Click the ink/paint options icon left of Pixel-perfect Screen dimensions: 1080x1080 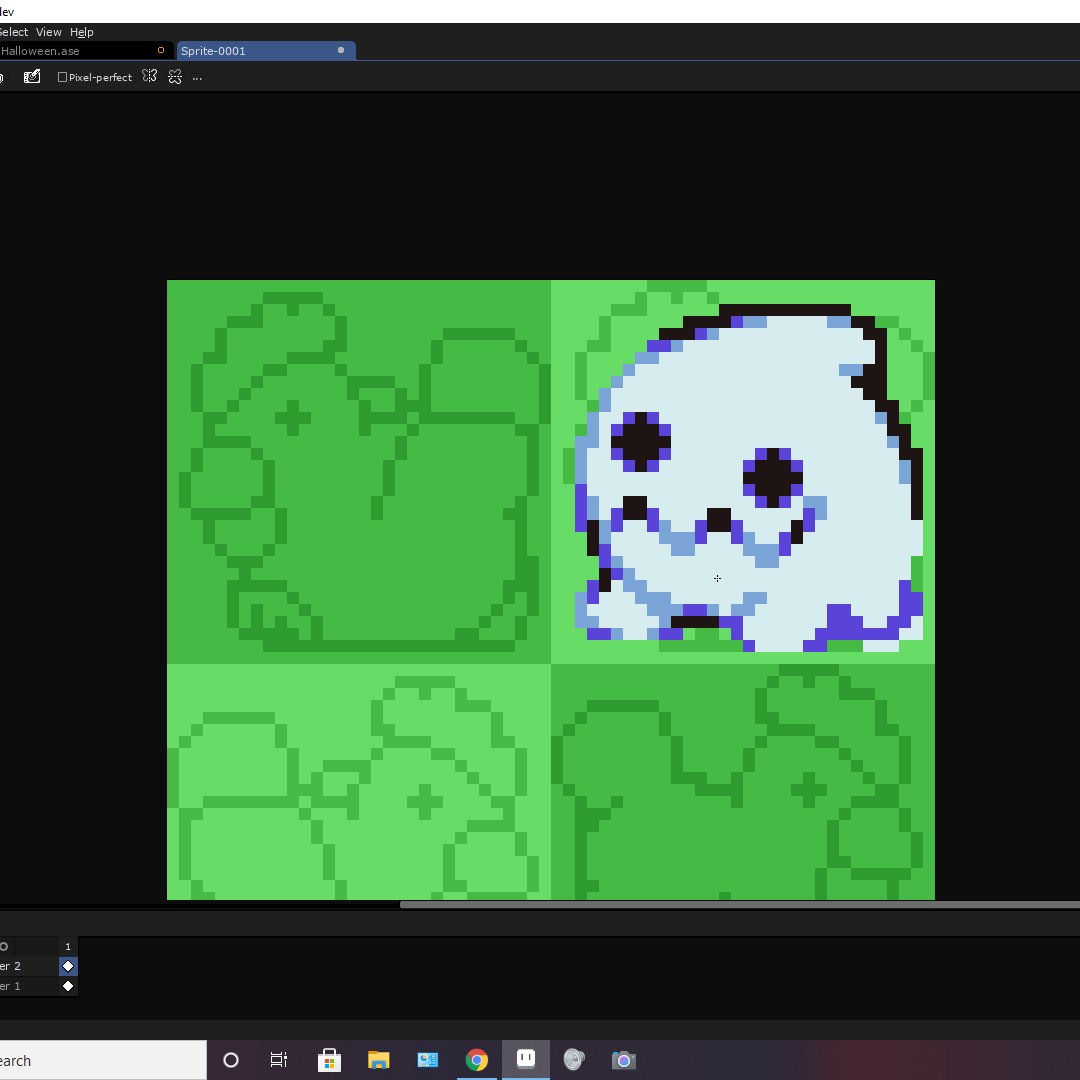pyautogui.click(x=32, y=77)
